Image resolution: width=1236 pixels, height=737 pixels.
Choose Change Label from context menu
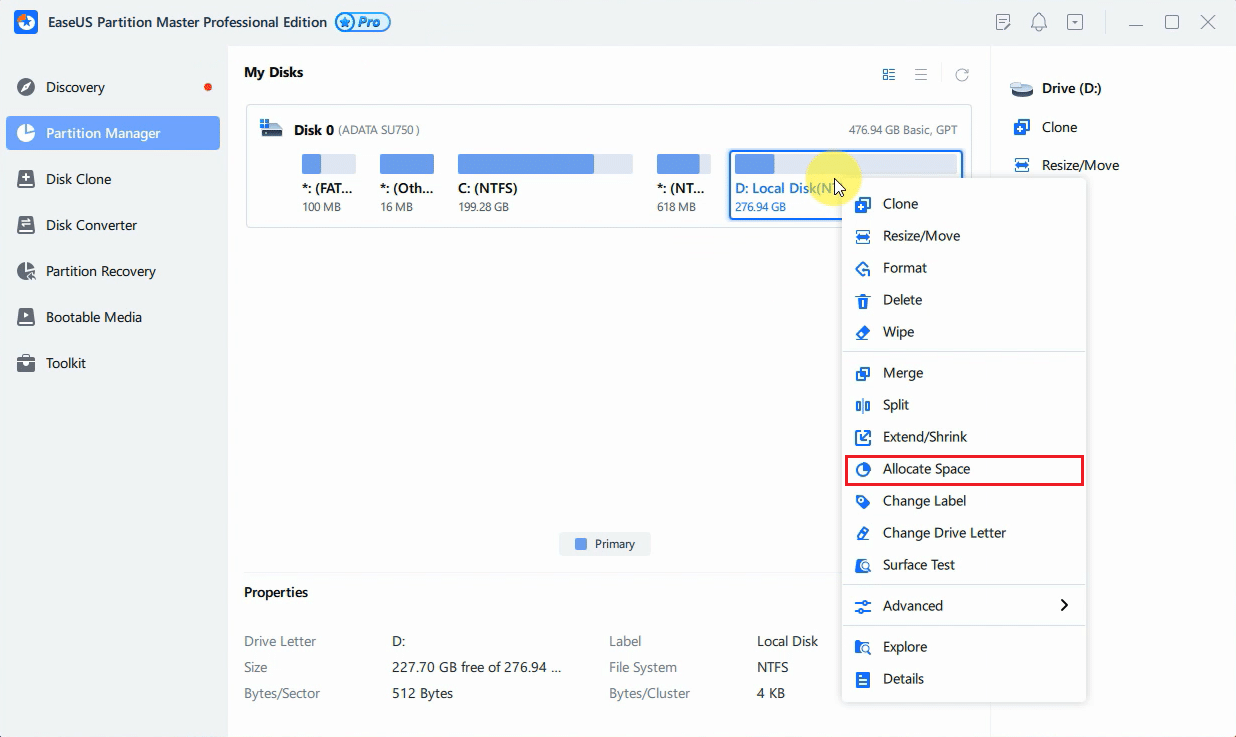tap(964, 501)
